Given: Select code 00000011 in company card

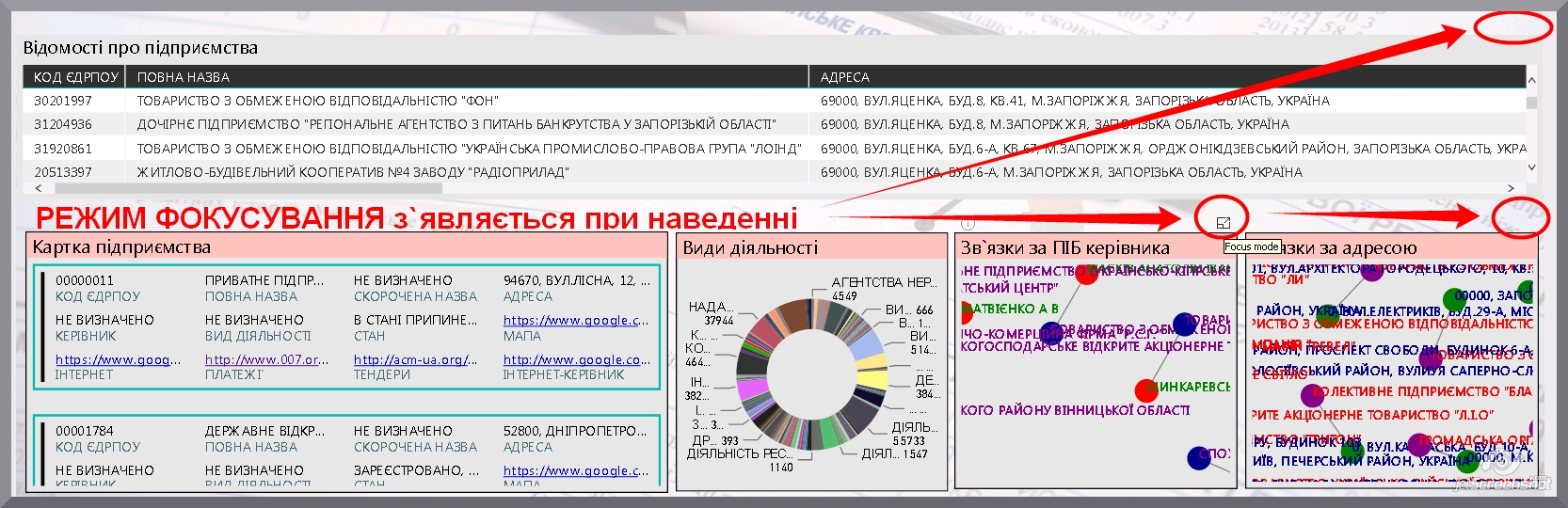Looking at the screenshot, I should point(85,280).
